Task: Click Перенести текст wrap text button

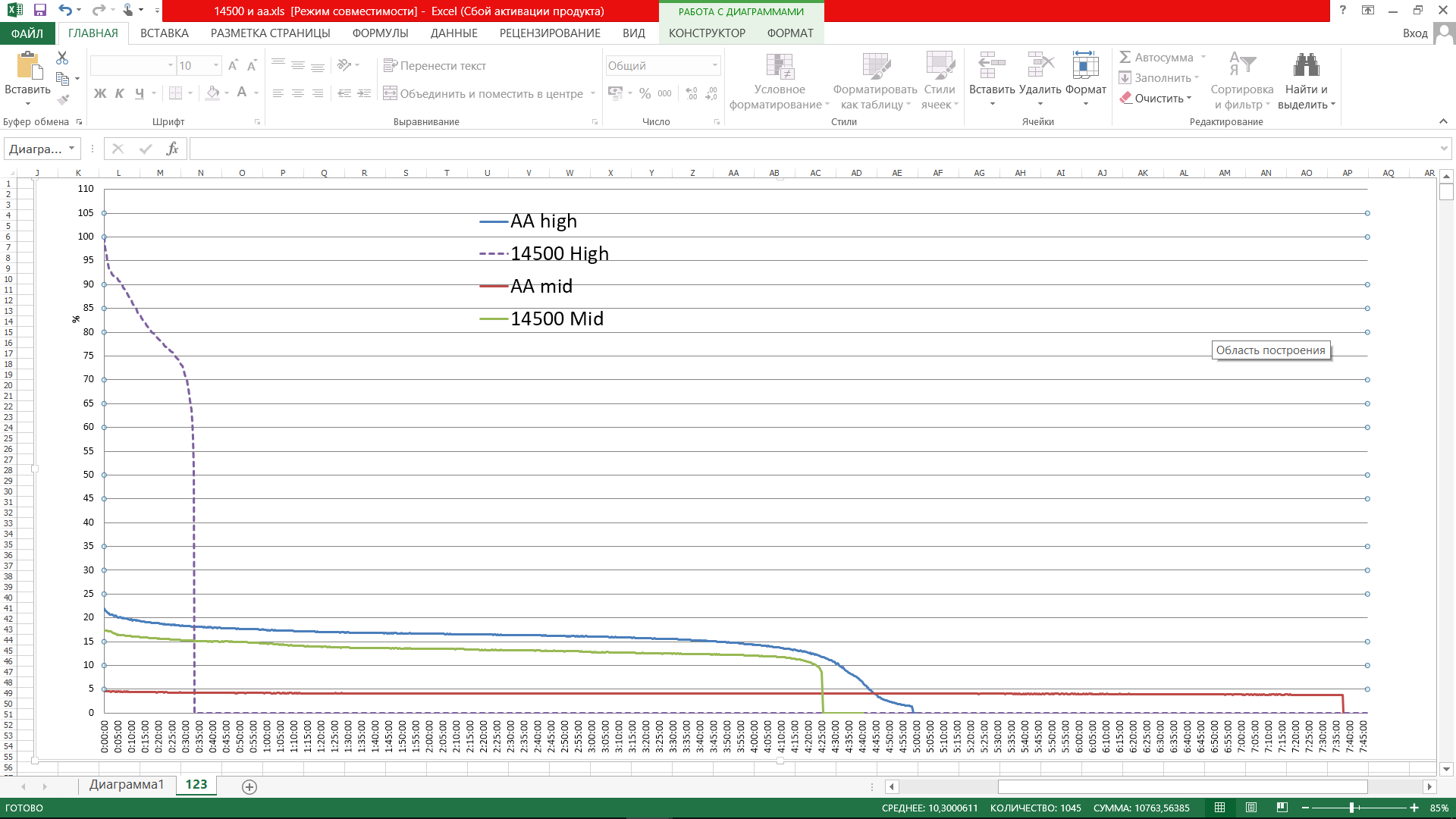Action: click(435, 66)
